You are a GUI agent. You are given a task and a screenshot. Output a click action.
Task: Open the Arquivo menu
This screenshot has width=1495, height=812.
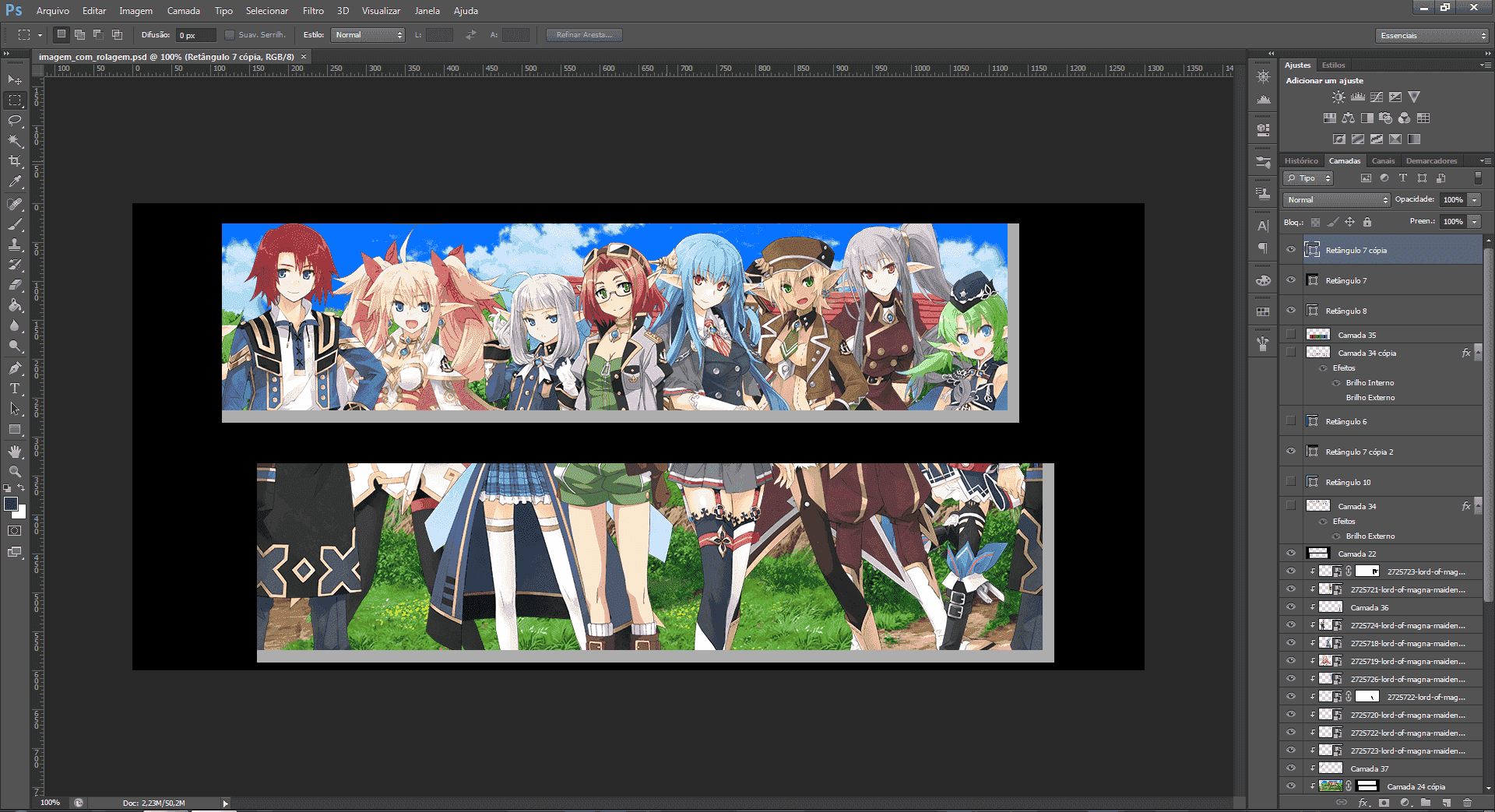(53, 11)
